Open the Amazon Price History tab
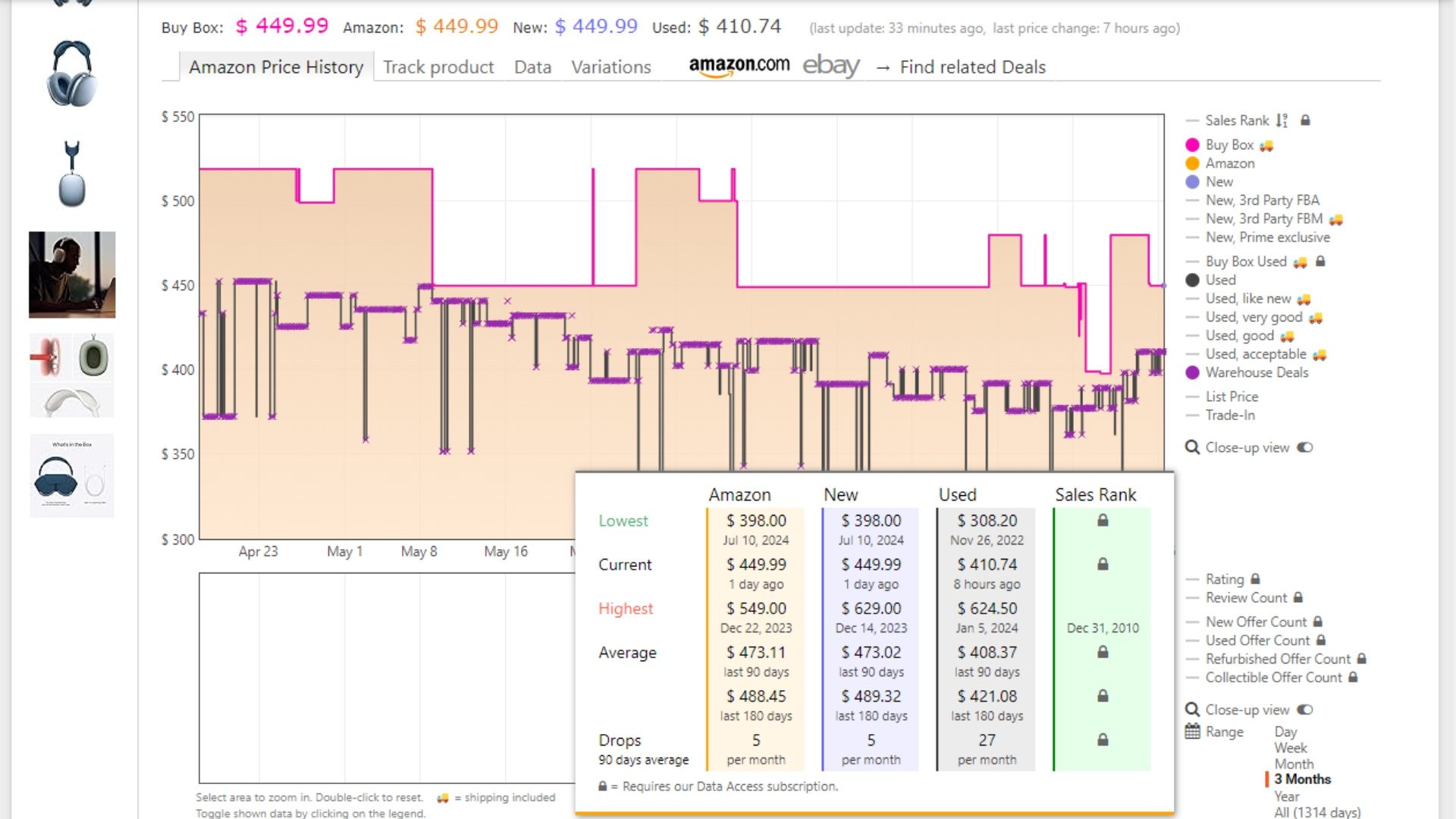 pyautogui.click(x=276, y=67)
